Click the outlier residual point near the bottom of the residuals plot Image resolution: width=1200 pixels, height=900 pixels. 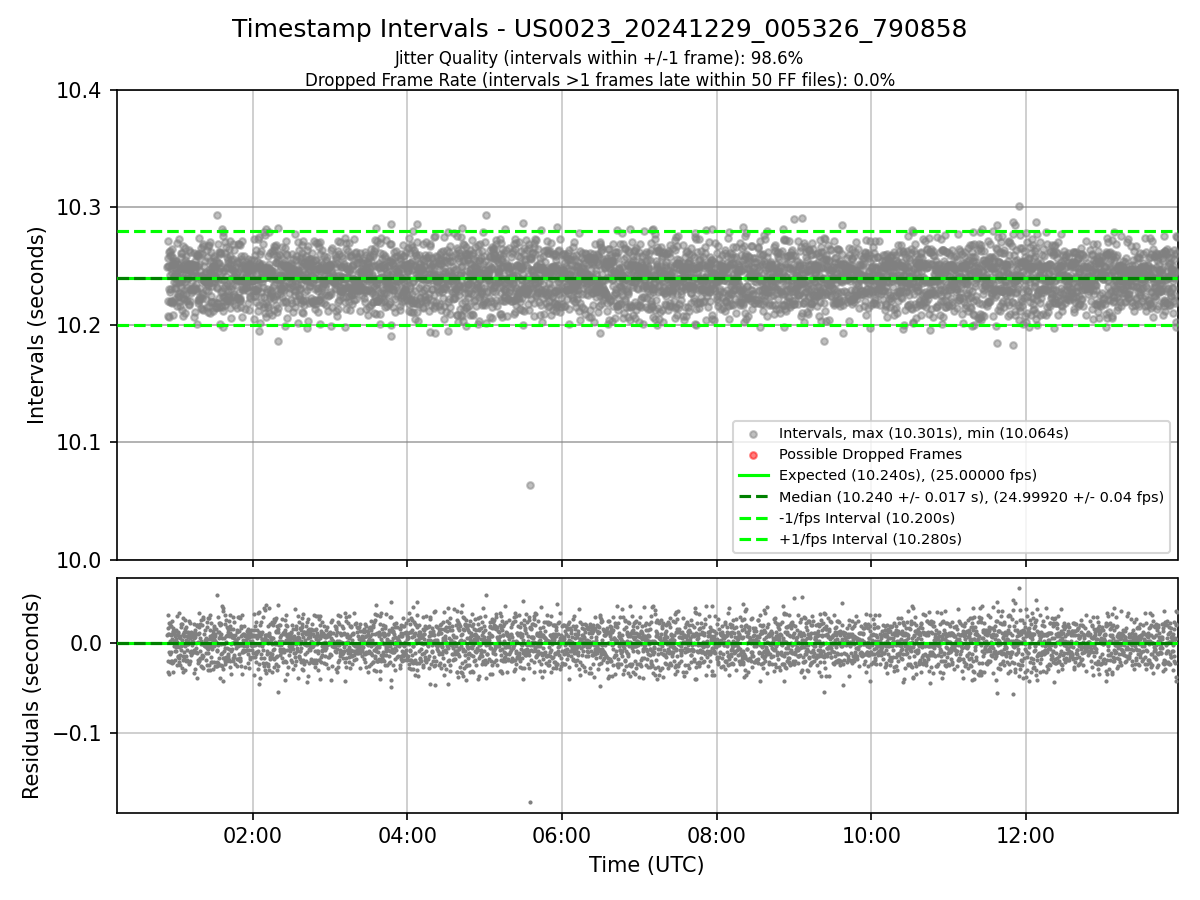[530, 802]
